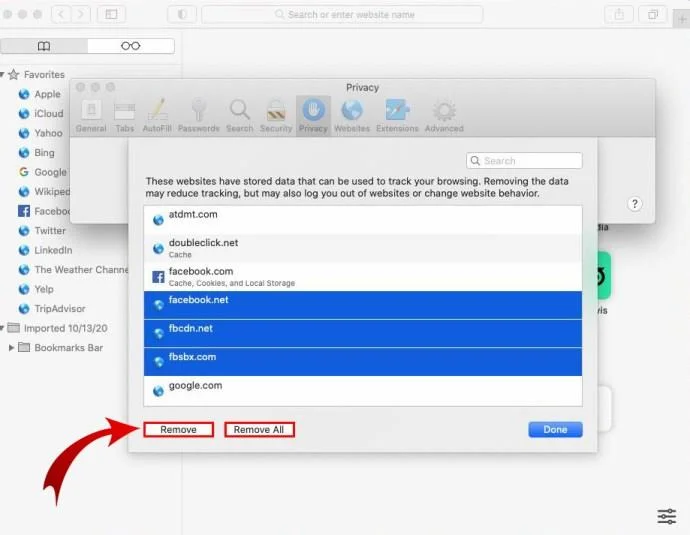
Task: Select the Privacy preferences pane
Action: 313,116
